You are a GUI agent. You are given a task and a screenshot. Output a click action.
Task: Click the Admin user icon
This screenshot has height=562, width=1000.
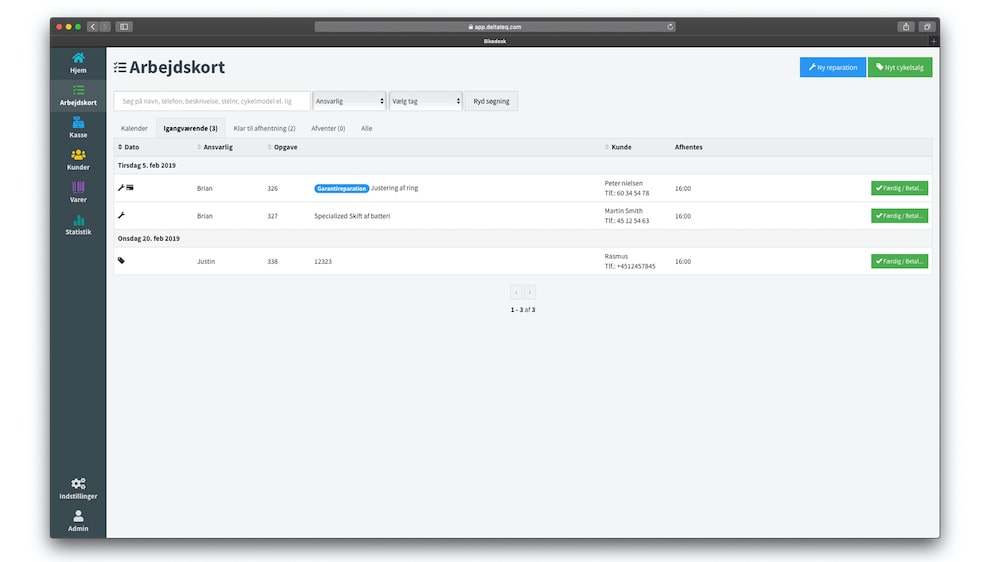(x=78, y=516)
